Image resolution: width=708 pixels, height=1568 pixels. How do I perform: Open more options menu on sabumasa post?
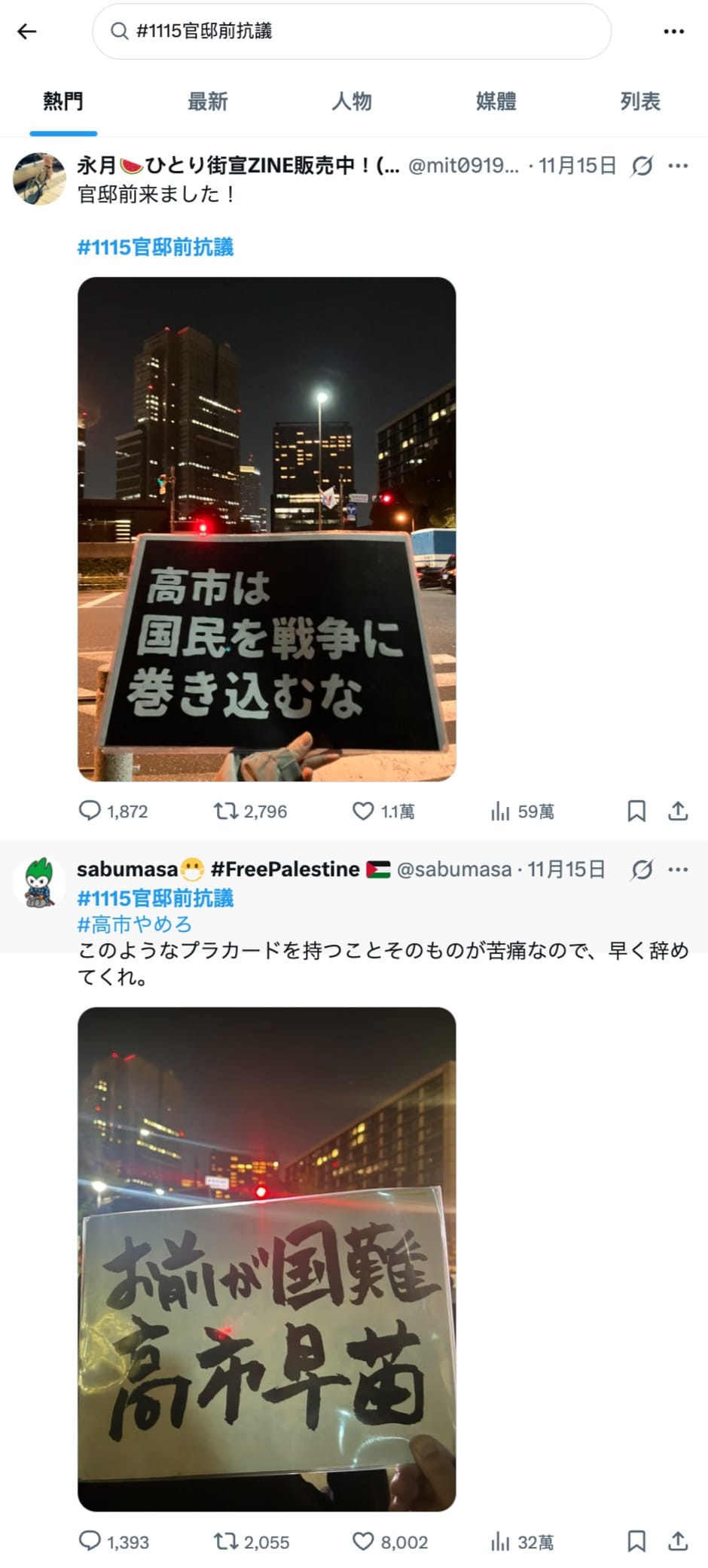point(678,869)
